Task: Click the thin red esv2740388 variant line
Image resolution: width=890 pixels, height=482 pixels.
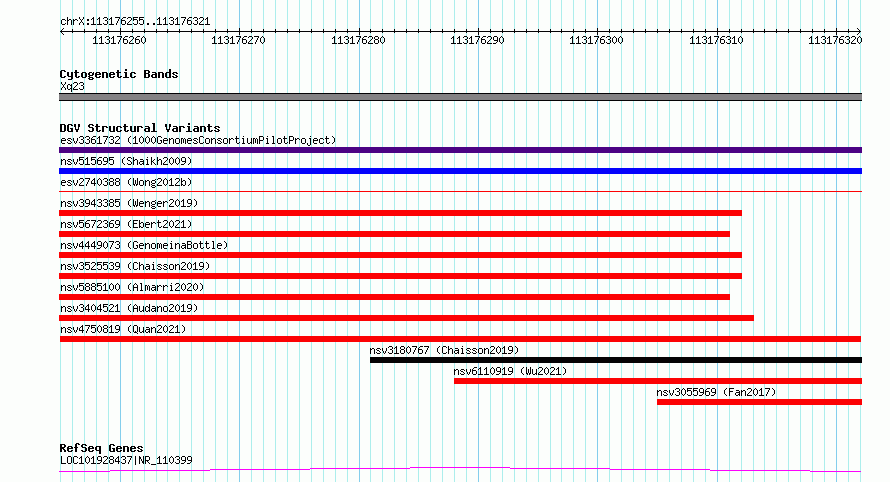Action: coord(460,191)
